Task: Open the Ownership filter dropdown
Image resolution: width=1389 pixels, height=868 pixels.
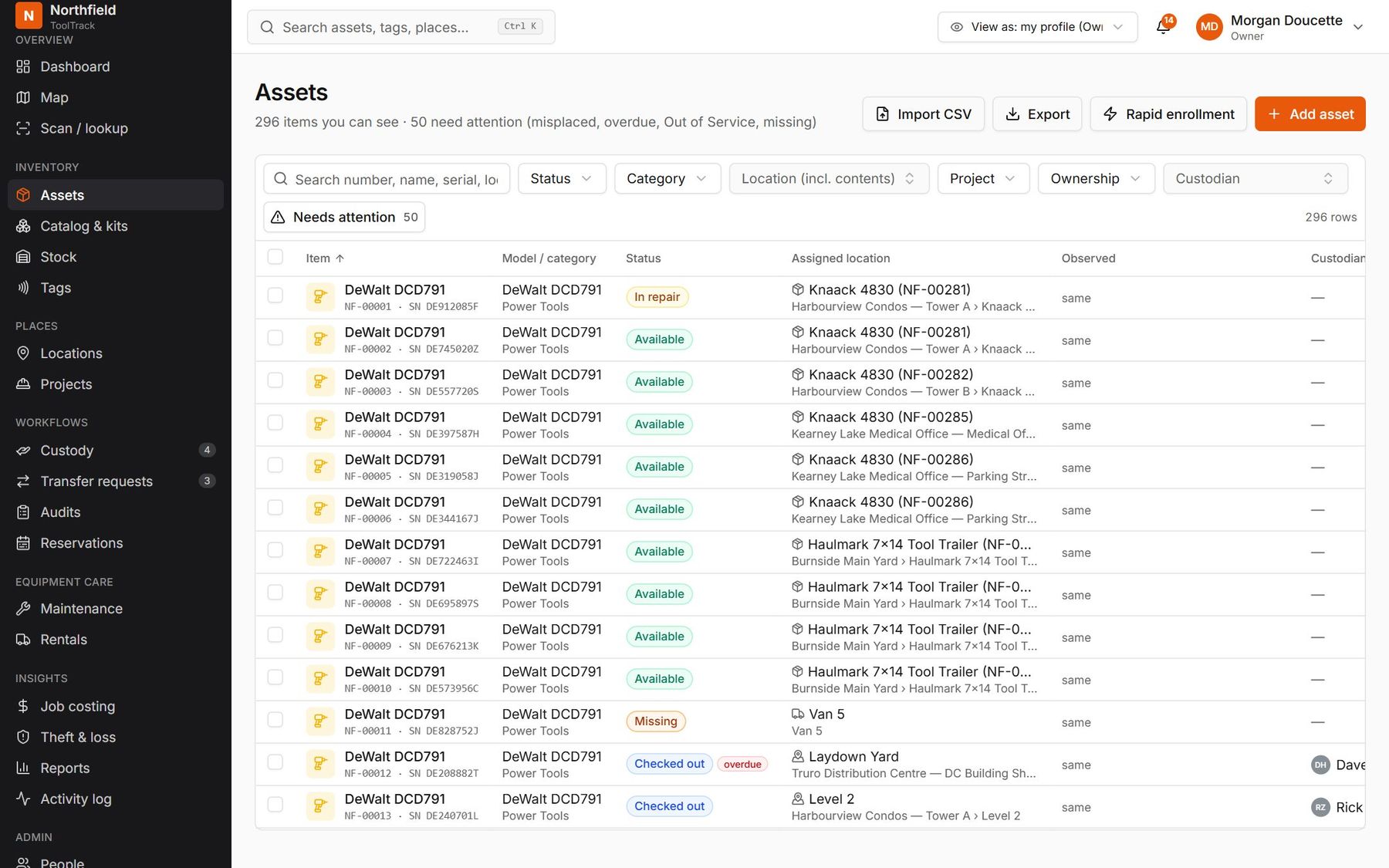Action: [1096, 178]
